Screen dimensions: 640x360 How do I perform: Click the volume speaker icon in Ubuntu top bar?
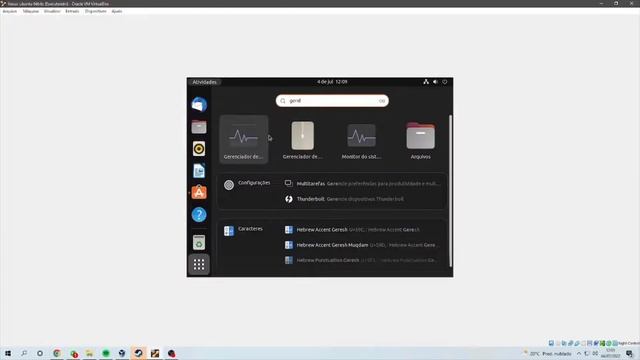436,82
